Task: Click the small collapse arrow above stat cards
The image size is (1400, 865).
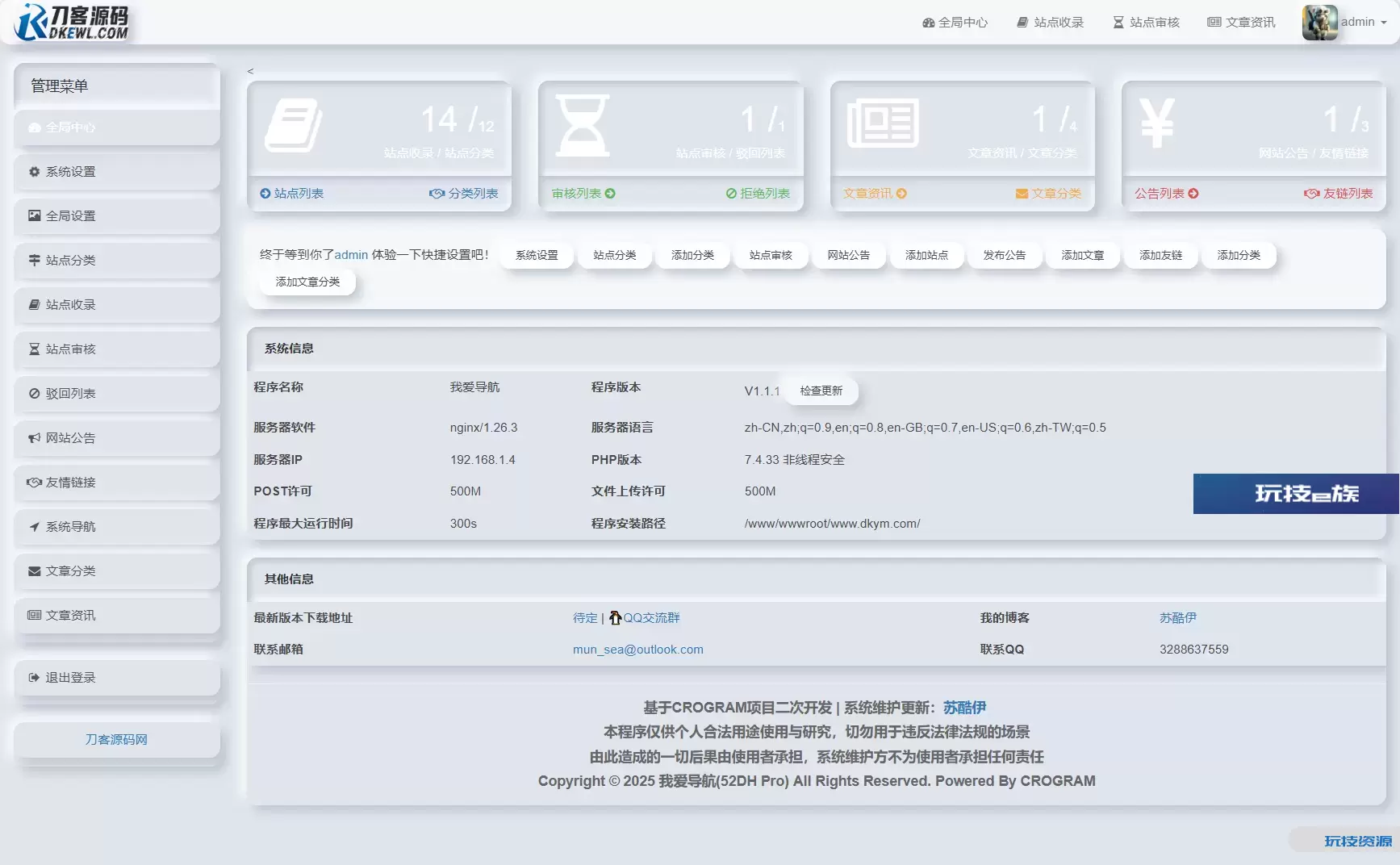Action: click(250, 71)
